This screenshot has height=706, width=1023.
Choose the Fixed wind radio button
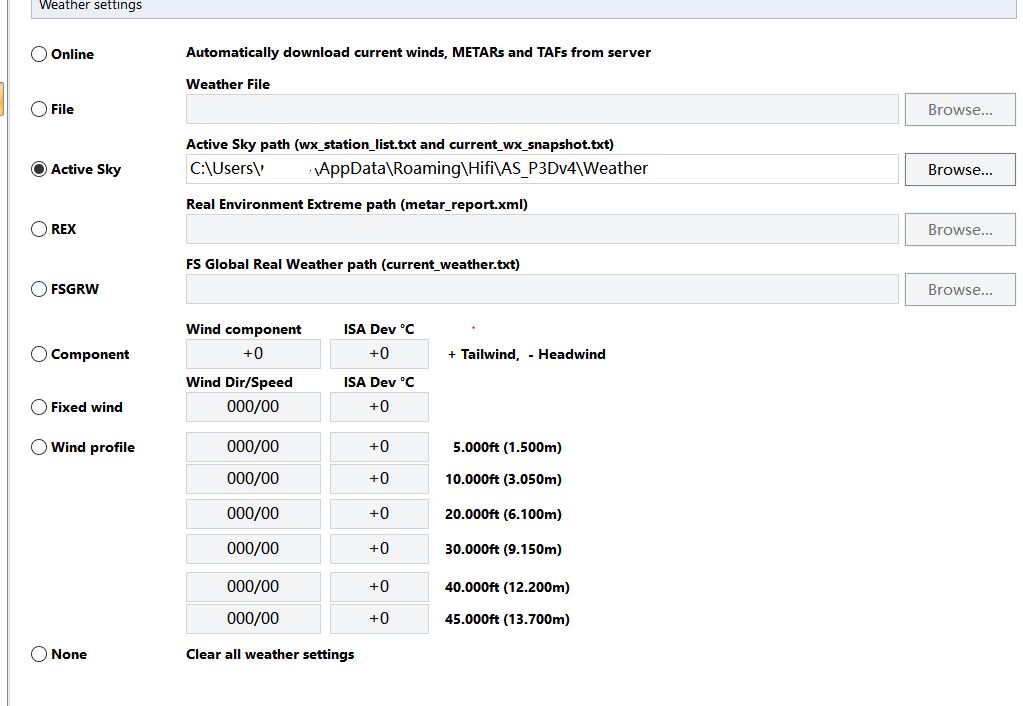point(39,407)
